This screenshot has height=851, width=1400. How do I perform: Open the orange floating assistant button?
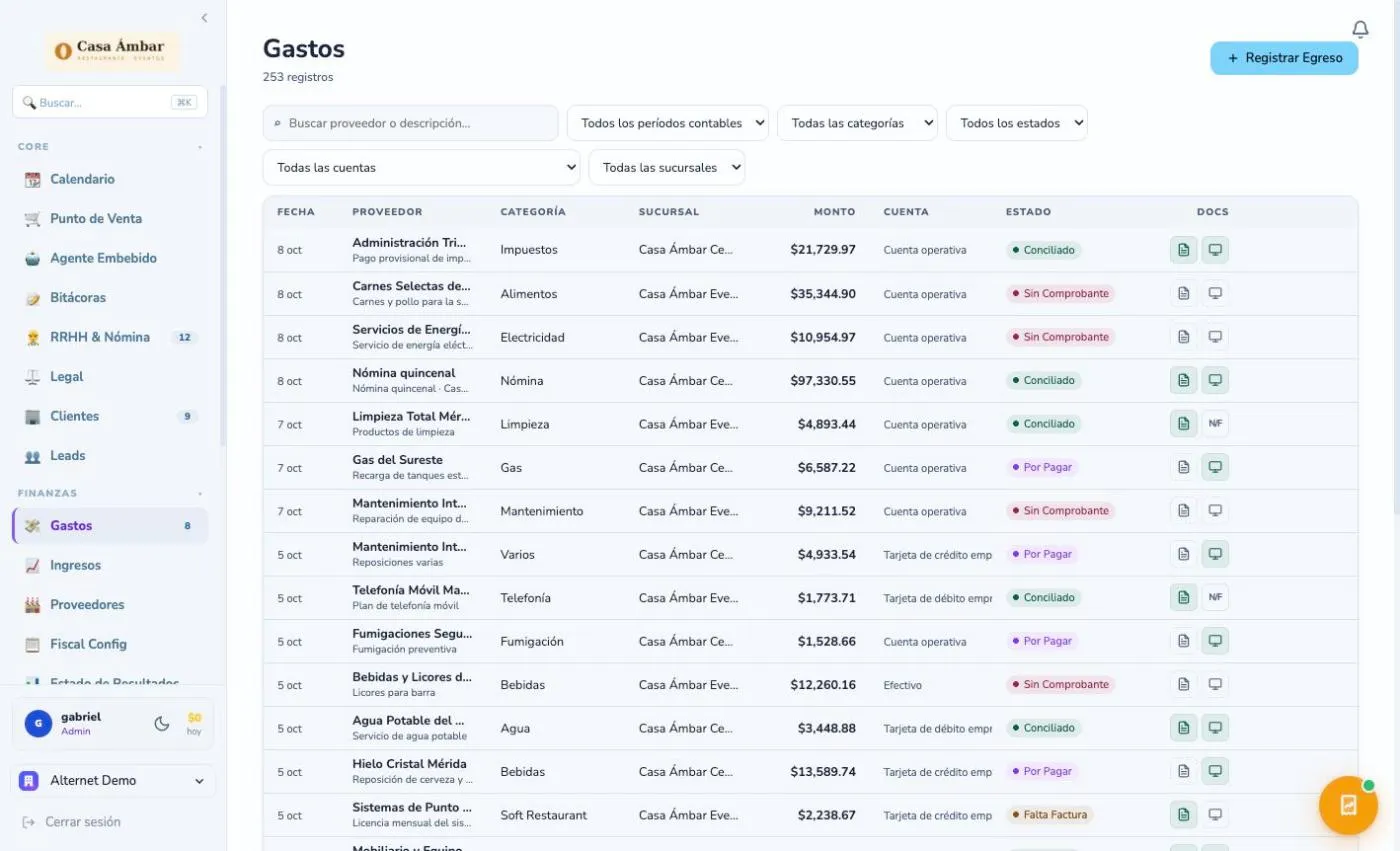click(1348, 805)
